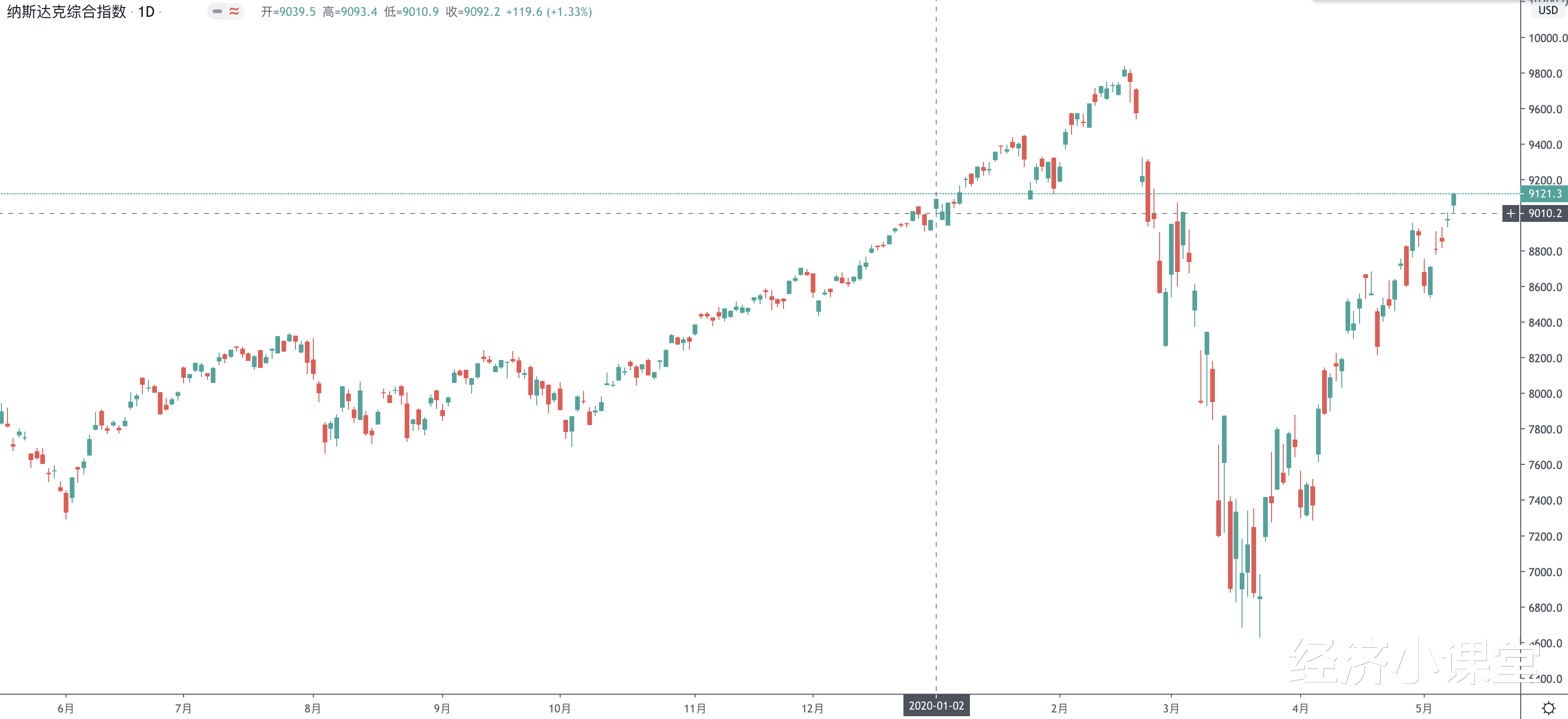Click the high value 高=9093.4
Image resolution: width=1568 pixels, height=719 pixels.
pos(350,12)
